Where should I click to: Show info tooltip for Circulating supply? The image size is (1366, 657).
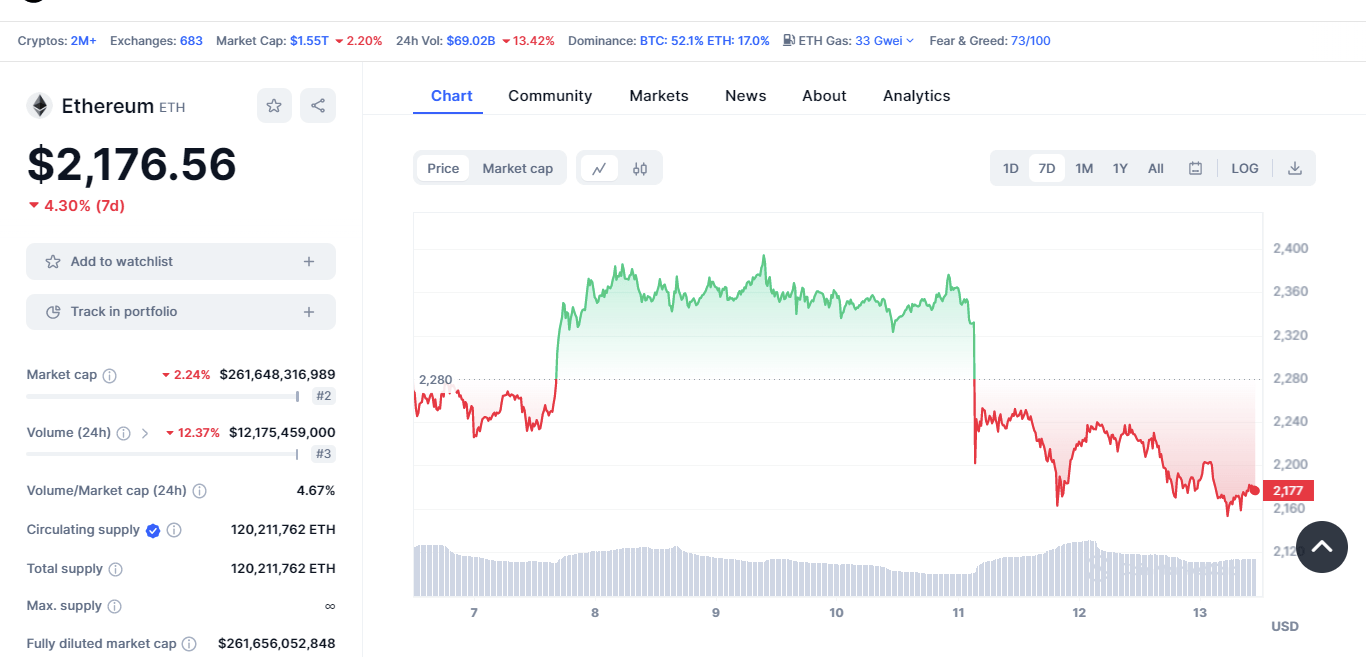[174, 530]
